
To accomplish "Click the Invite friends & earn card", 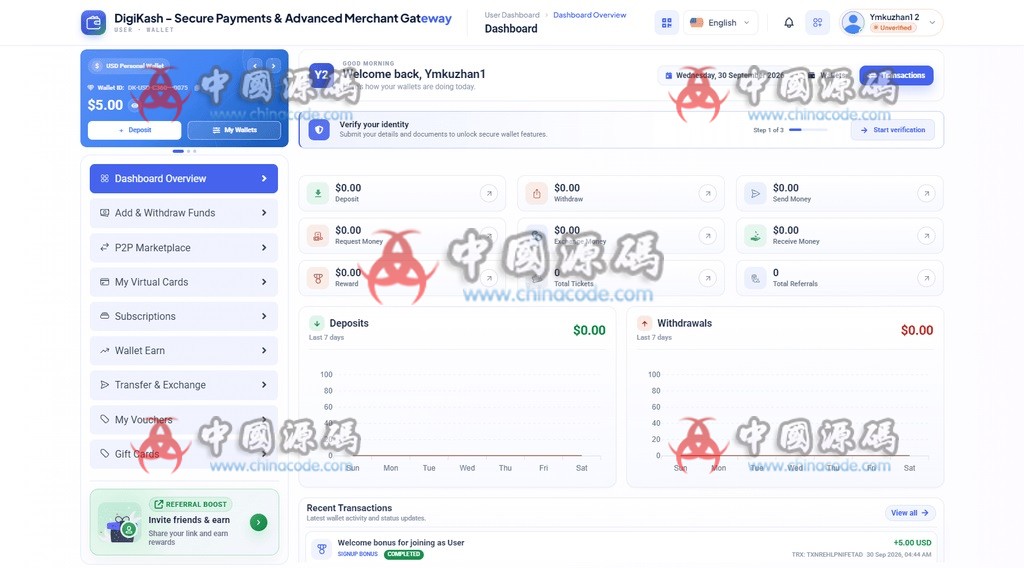I will click(x=184, y=522).
